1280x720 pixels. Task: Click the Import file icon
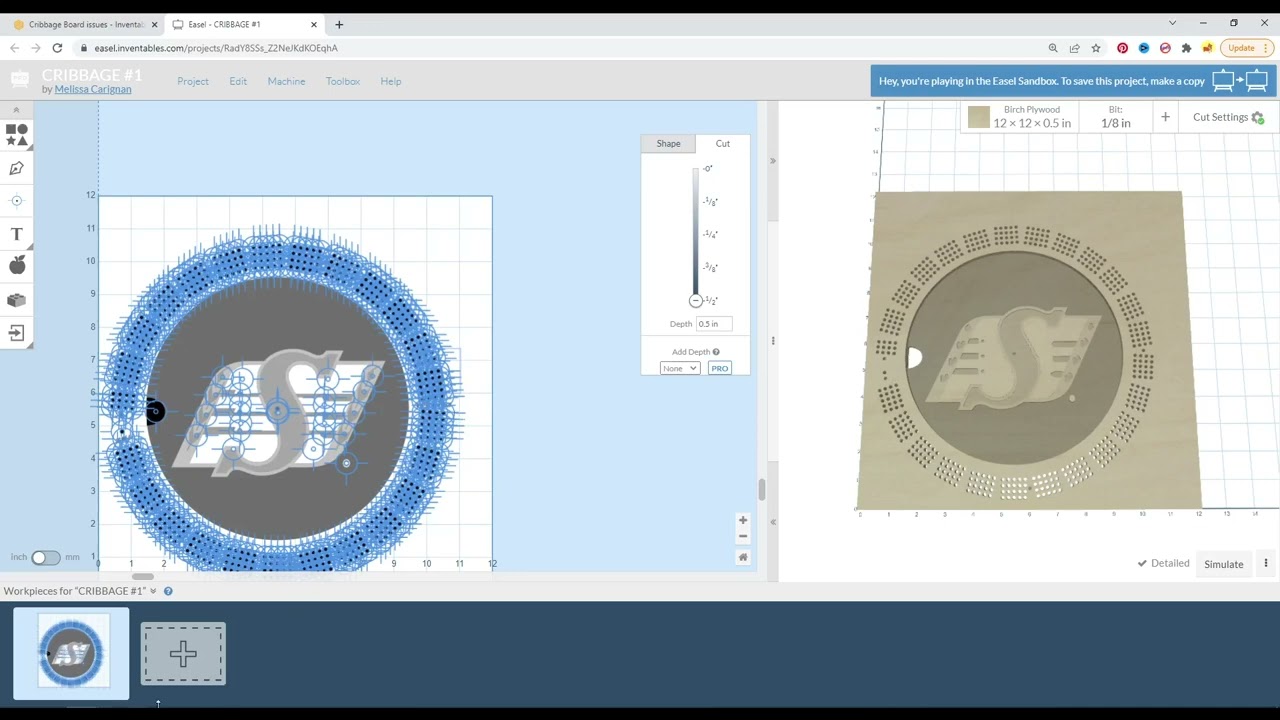pos(17,333)
